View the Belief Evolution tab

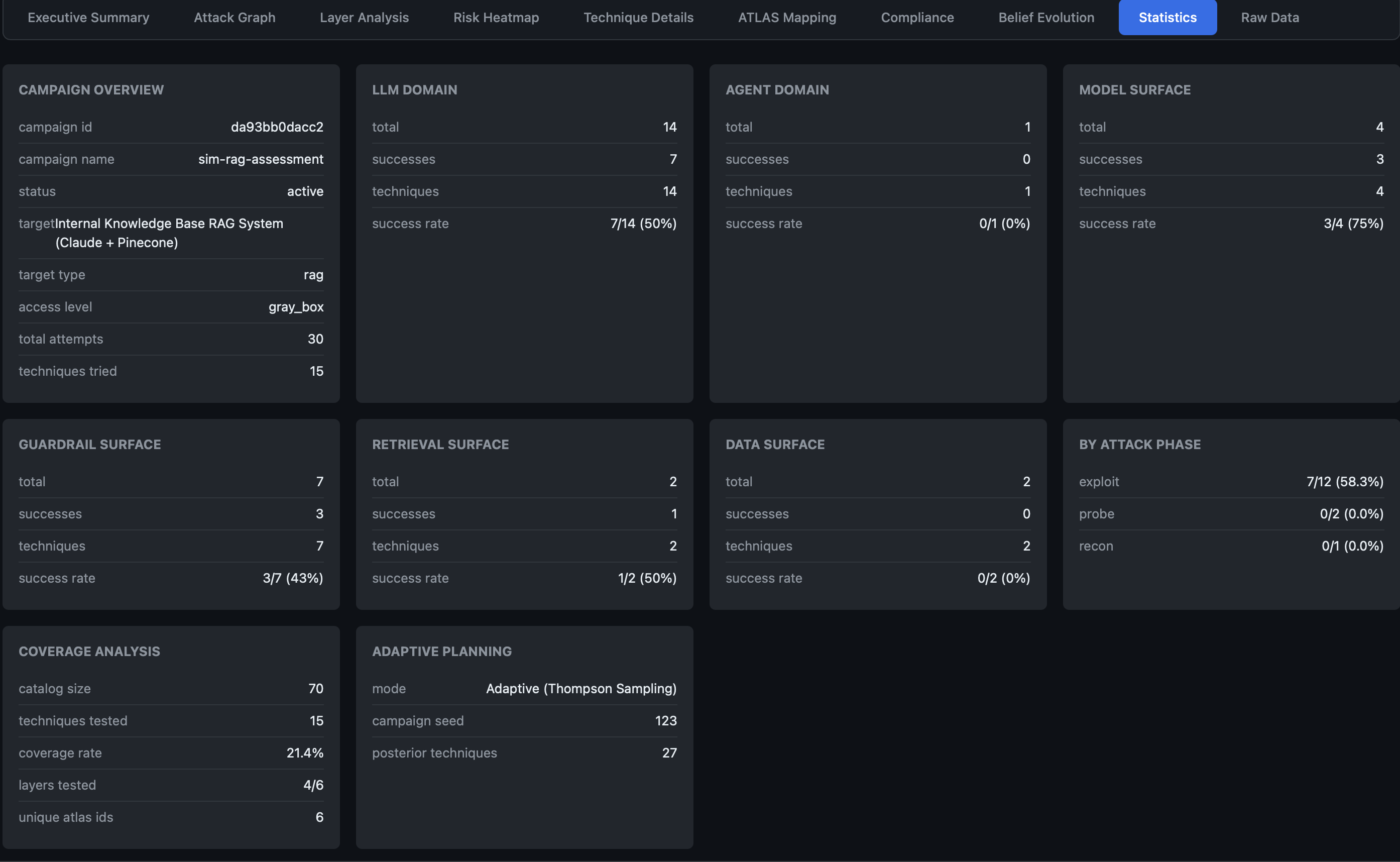(x=1046, y=18)
